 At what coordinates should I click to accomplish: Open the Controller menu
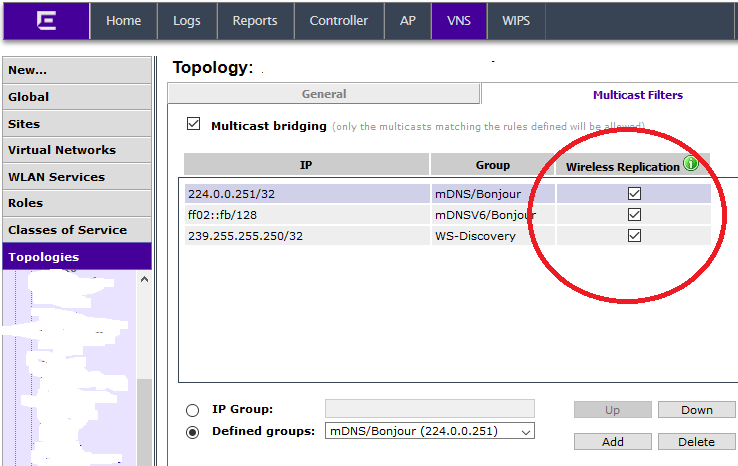[x=339, y=21]
